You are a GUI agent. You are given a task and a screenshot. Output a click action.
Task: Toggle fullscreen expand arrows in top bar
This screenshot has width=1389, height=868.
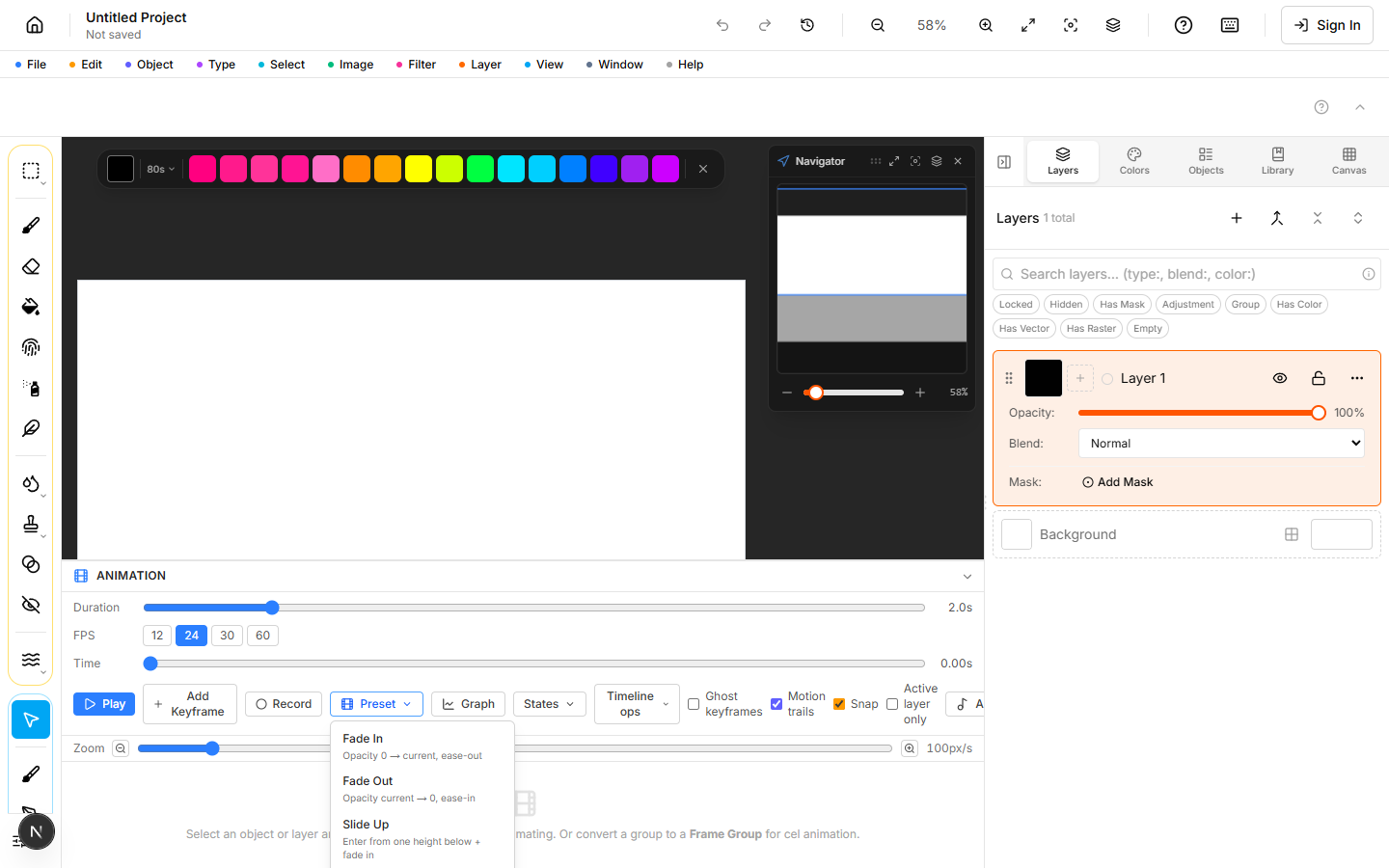pos(1028,25)
